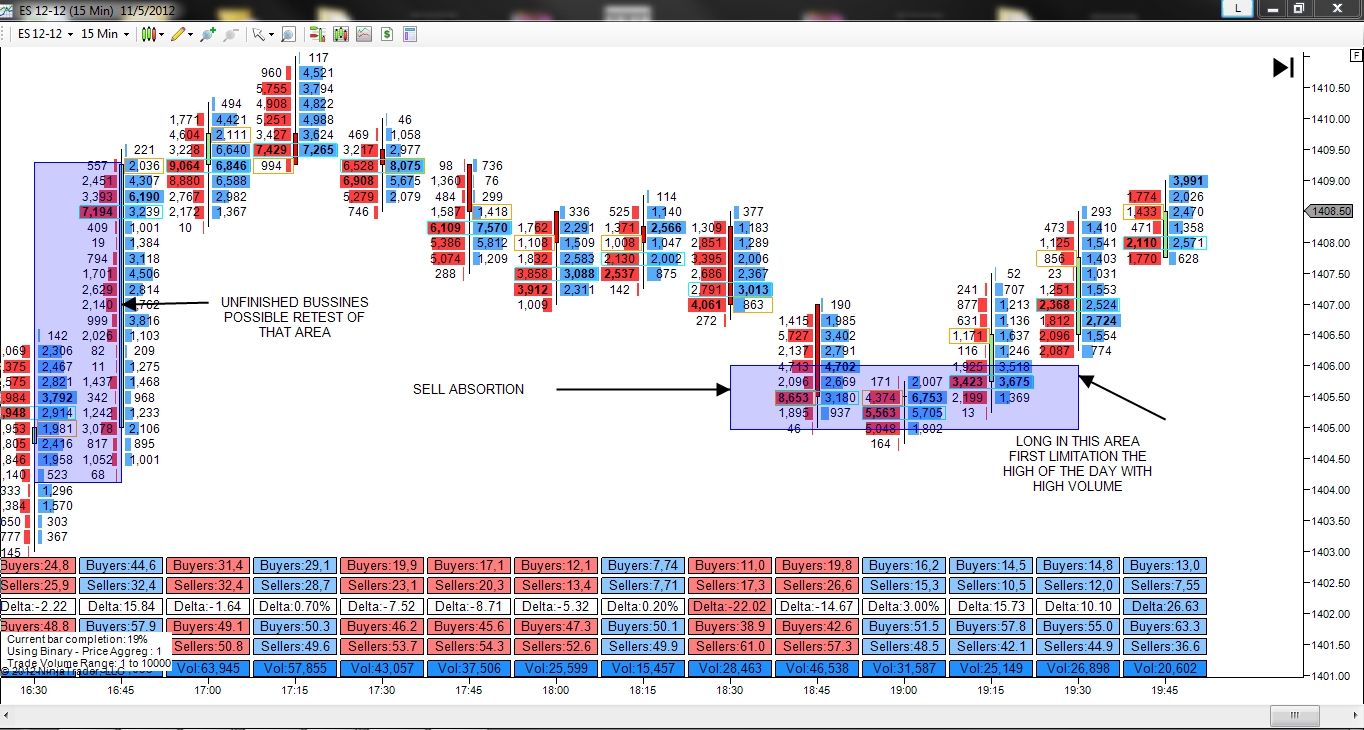Open the ES 12-12 instrument selector
The image size is (1364, 730).
[46, 34]
